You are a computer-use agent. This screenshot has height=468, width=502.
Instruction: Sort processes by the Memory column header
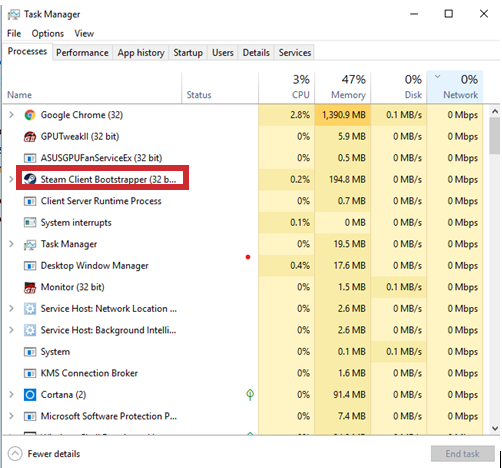tap(343, 88)
